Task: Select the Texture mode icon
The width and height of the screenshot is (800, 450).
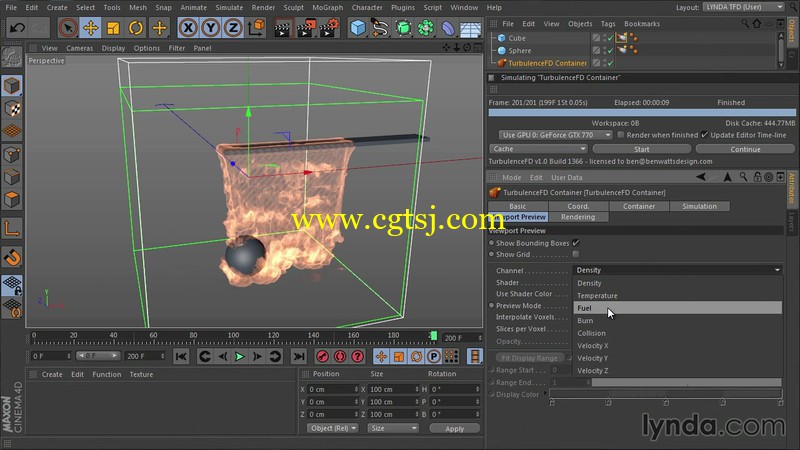Action: [12, 109]
